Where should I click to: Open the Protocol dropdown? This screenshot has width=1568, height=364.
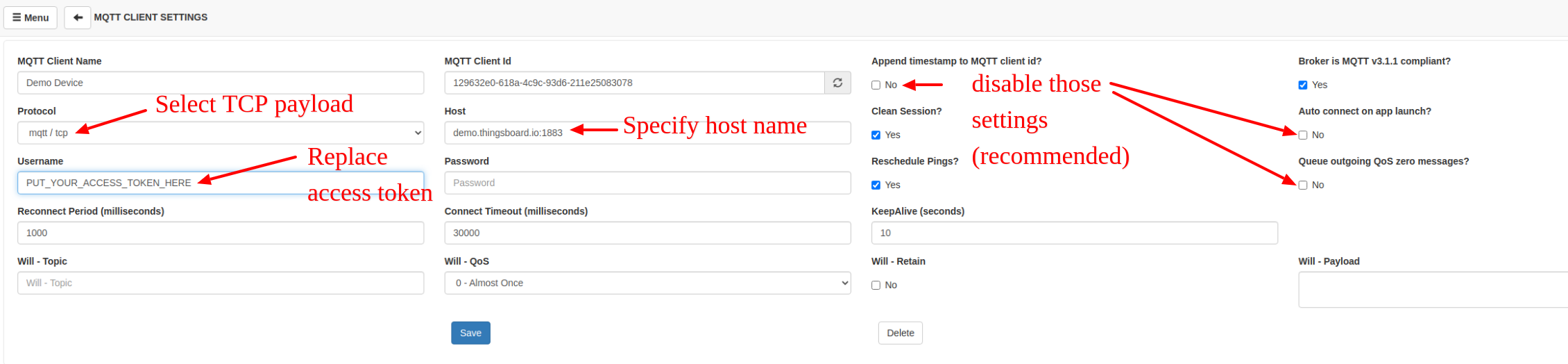[221, 133]
